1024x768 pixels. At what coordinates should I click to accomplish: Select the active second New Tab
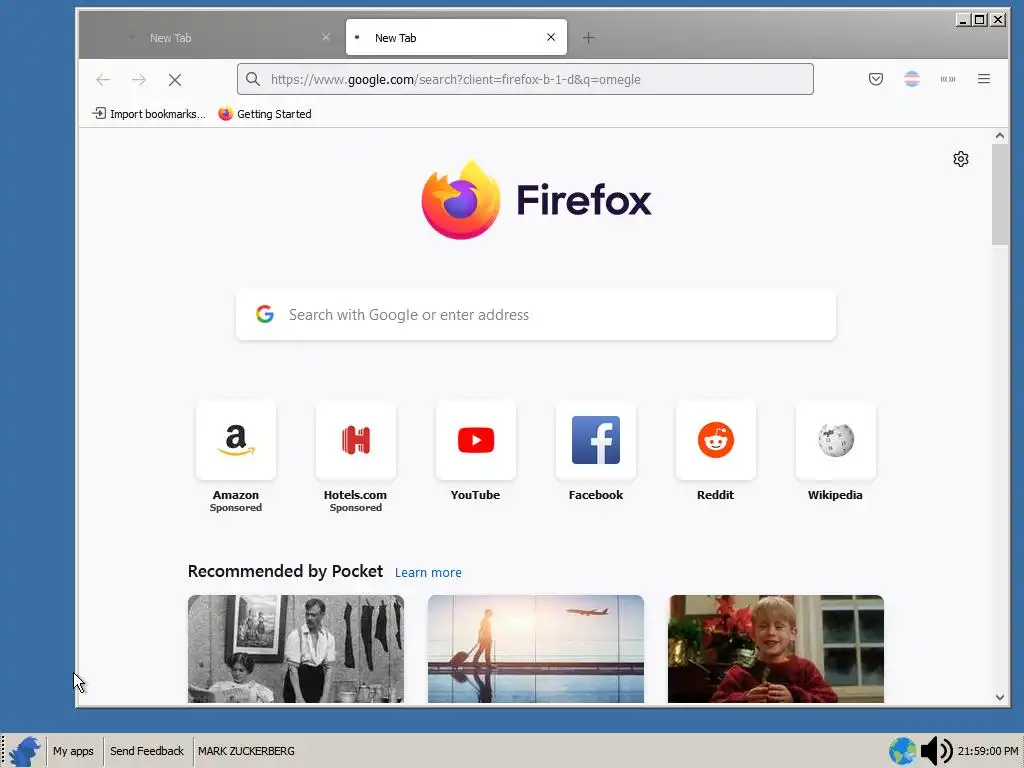tap(456, 37)
